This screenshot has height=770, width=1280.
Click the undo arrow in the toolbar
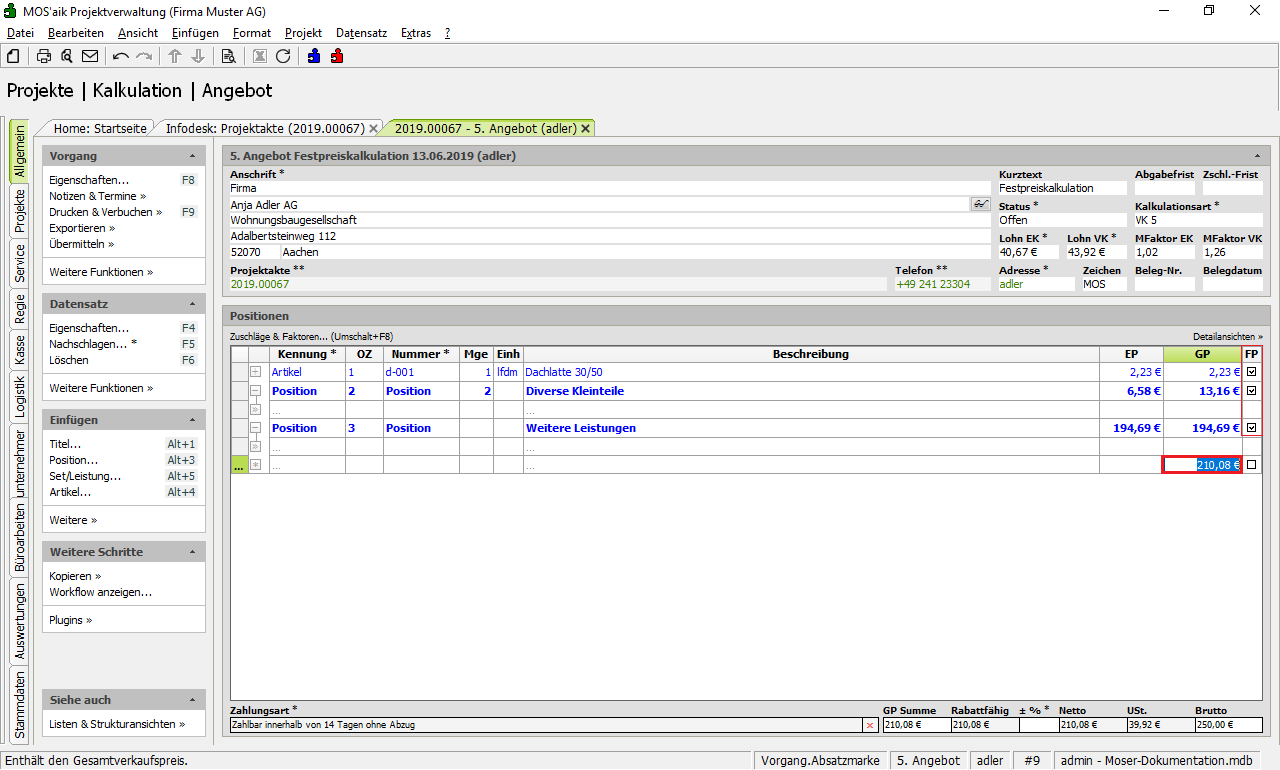[121, 56]
